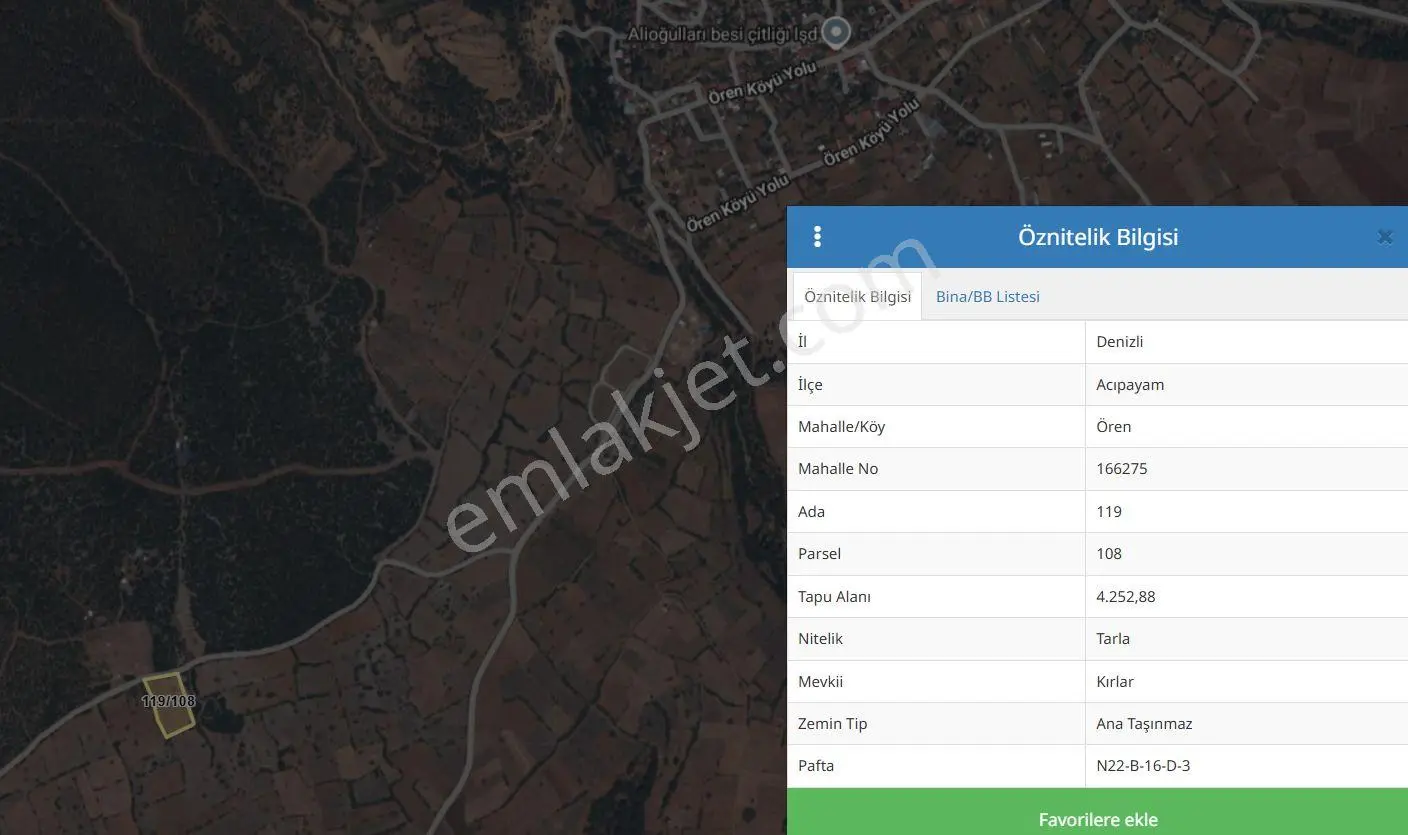Screen dimensions: 1408x835
Task: Click the yellow 119/108 parcel on map
Action: [x=168, y=706]
